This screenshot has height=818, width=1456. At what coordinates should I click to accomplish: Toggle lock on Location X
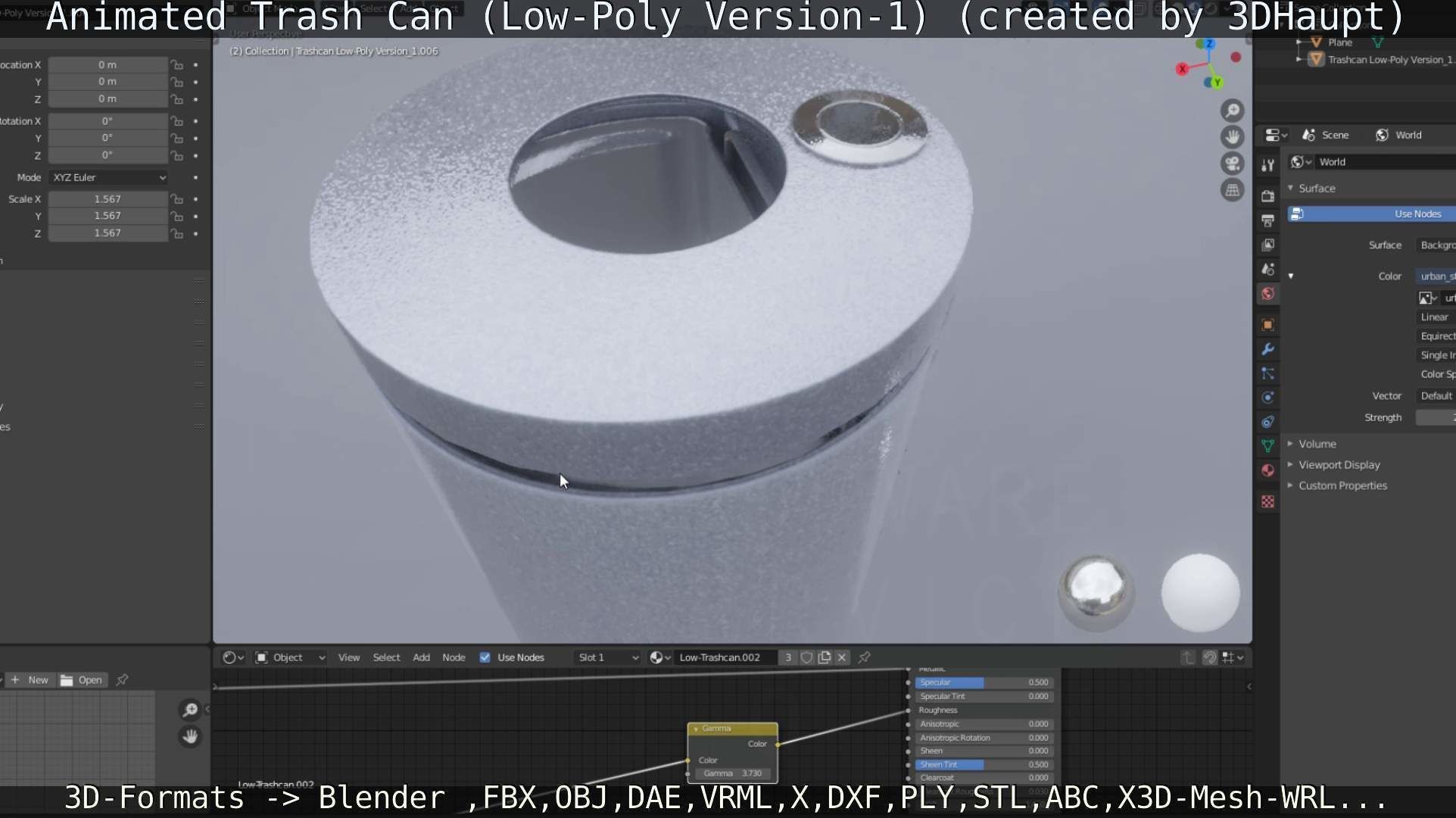(176, 65)
